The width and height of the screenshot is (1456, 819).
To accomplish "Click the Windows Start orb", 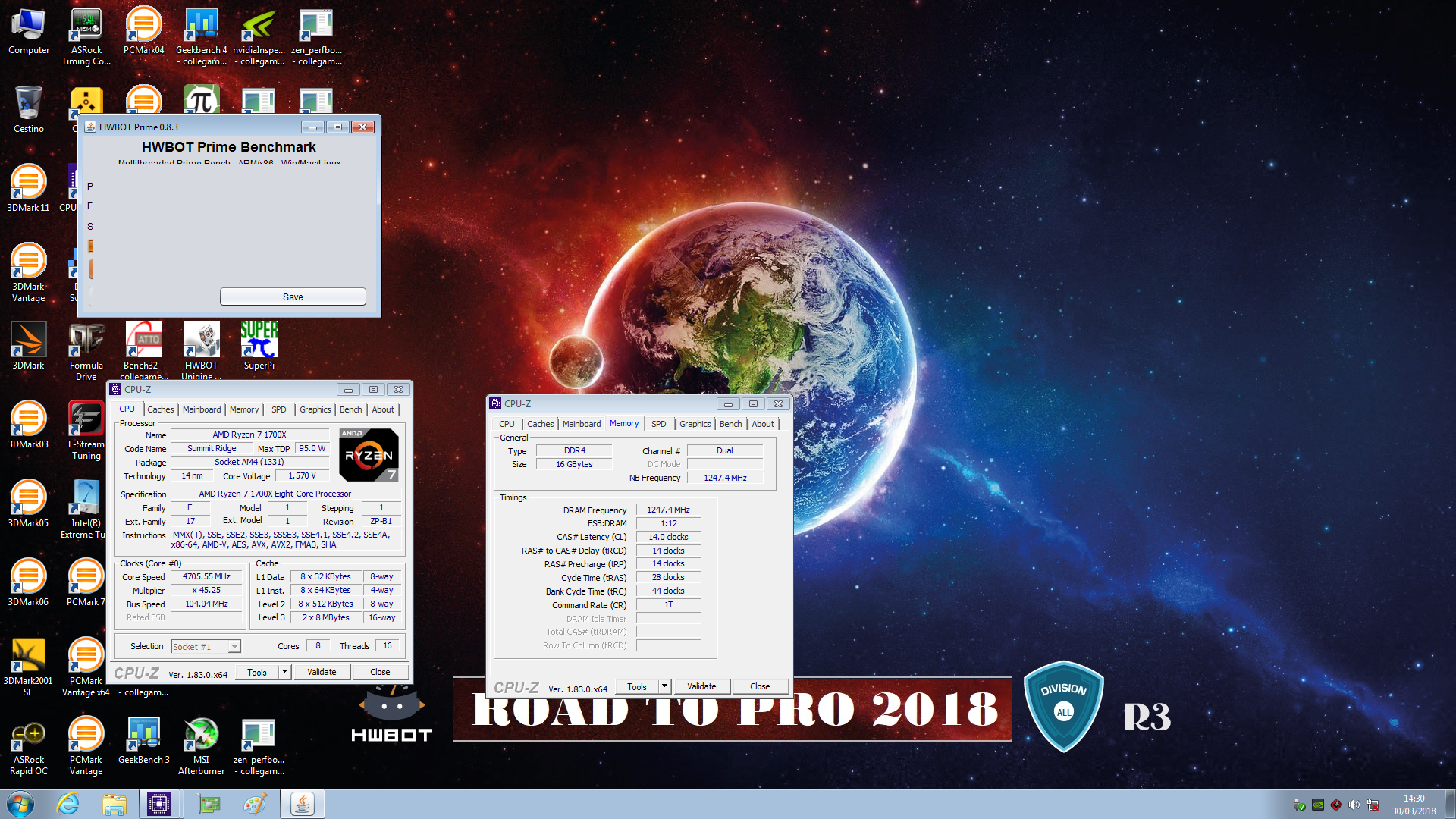I will coord(20,804).
